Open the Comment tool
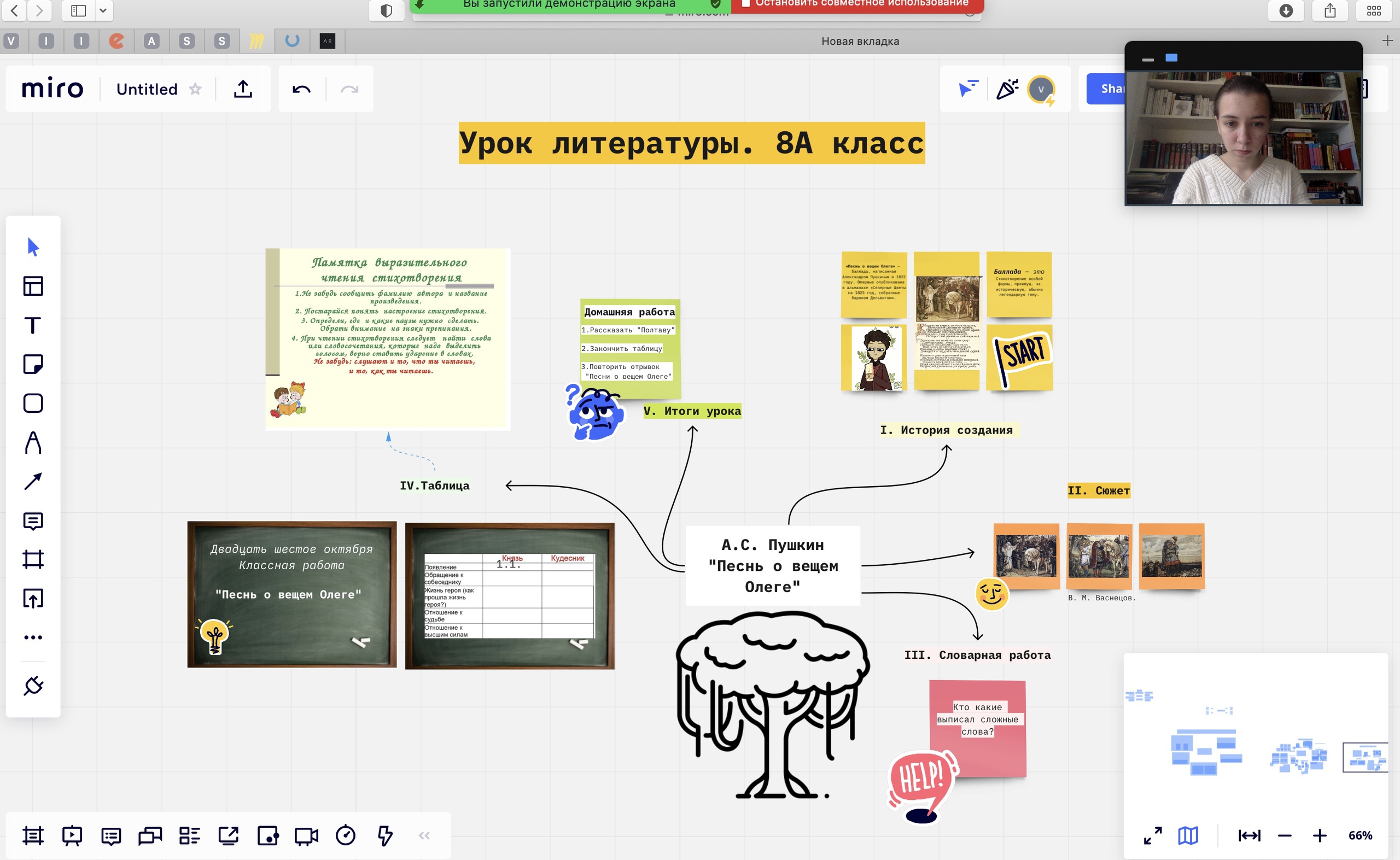The height and width of the screenshot is (860, 1400). coord(33,520)
